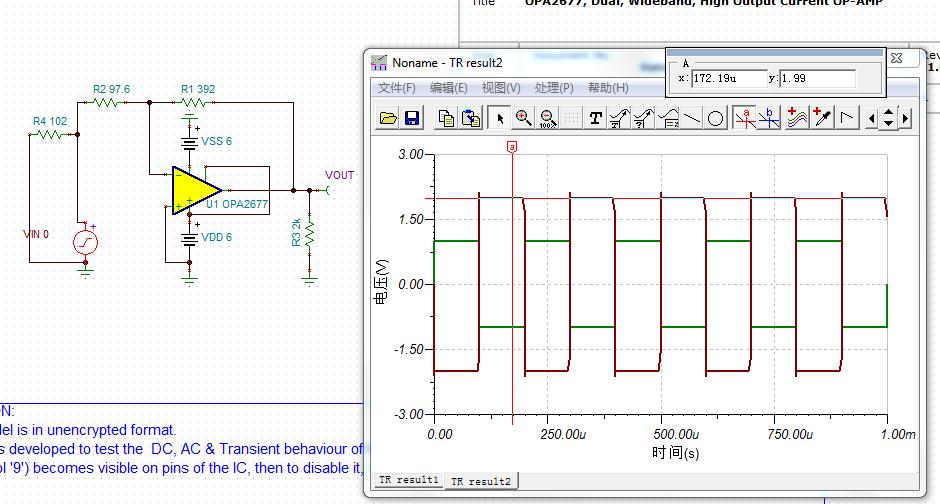
Task: Click the 750.00u x-axis tick value
Action: coord(790,434)
